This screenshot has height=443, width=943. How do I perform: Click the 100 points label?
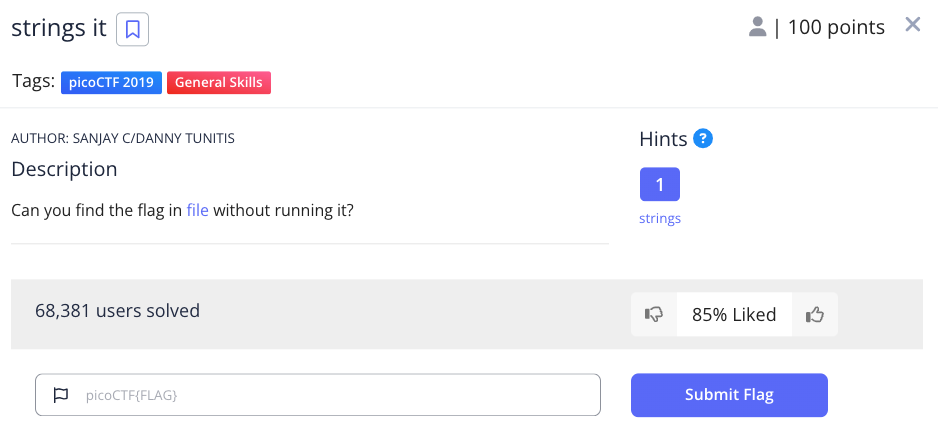click(x=836, y=27)
